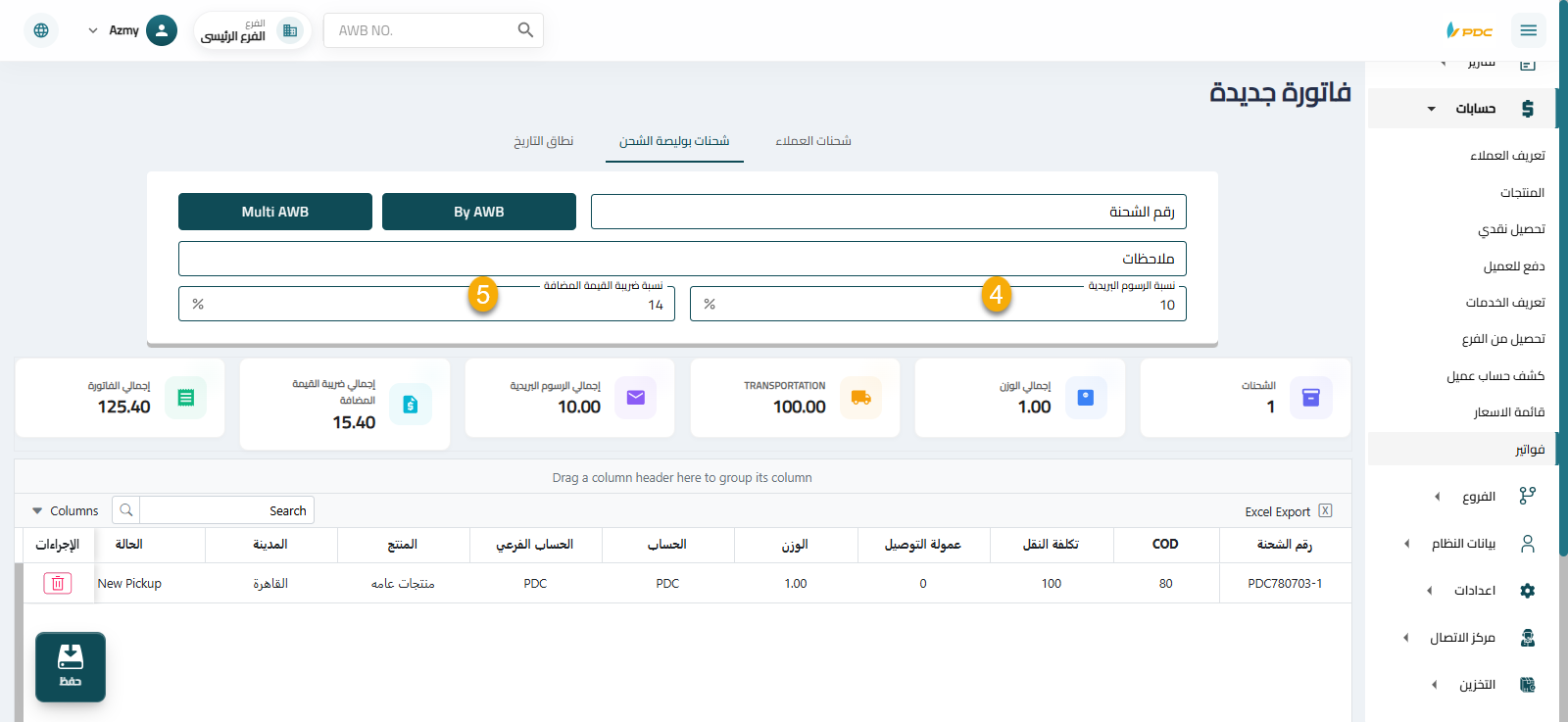Click the shipments archive box icon
This screenshot has width=1568, height=722.
coord(1310,398)
